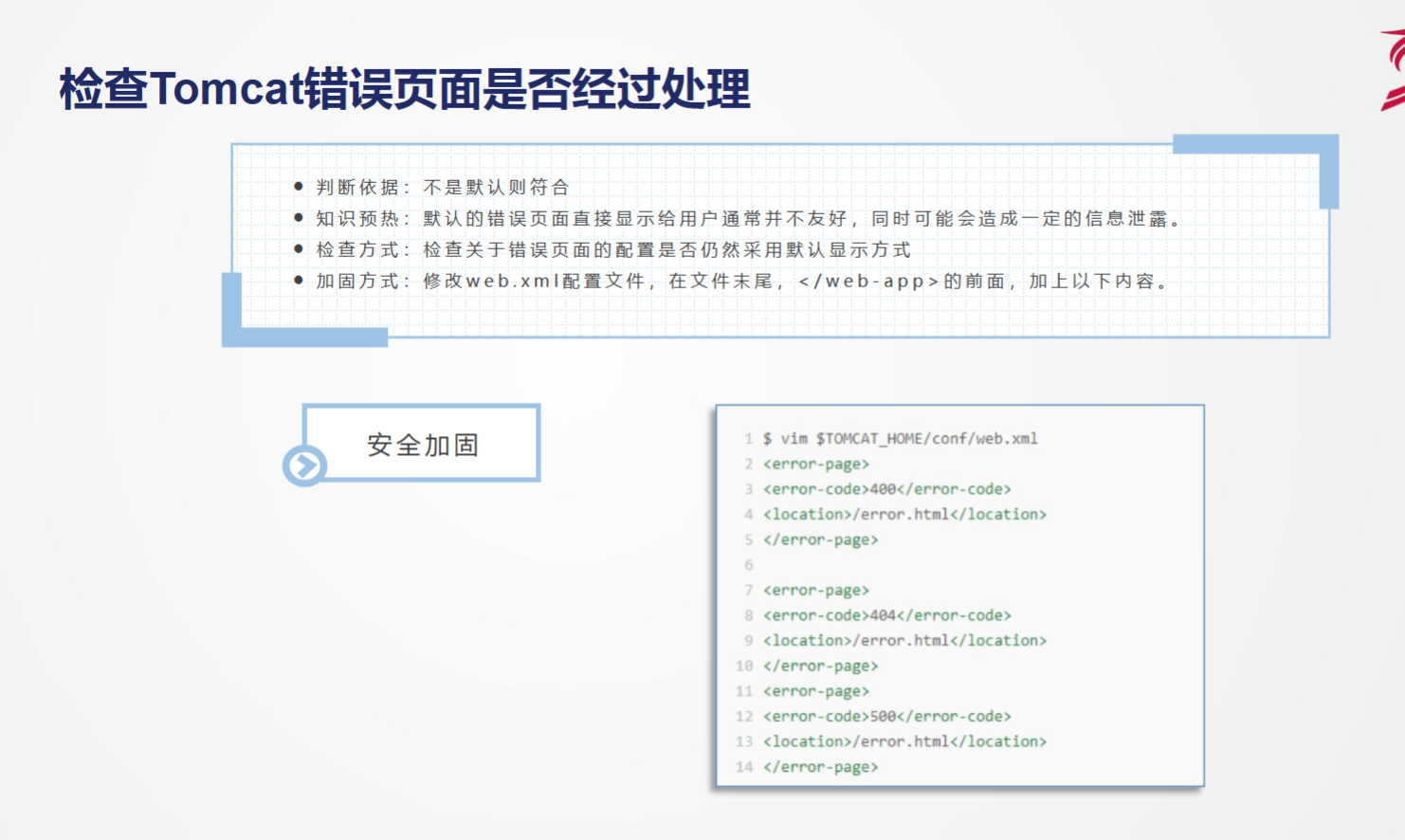Click code line 2 '<error-page>'

816,465
